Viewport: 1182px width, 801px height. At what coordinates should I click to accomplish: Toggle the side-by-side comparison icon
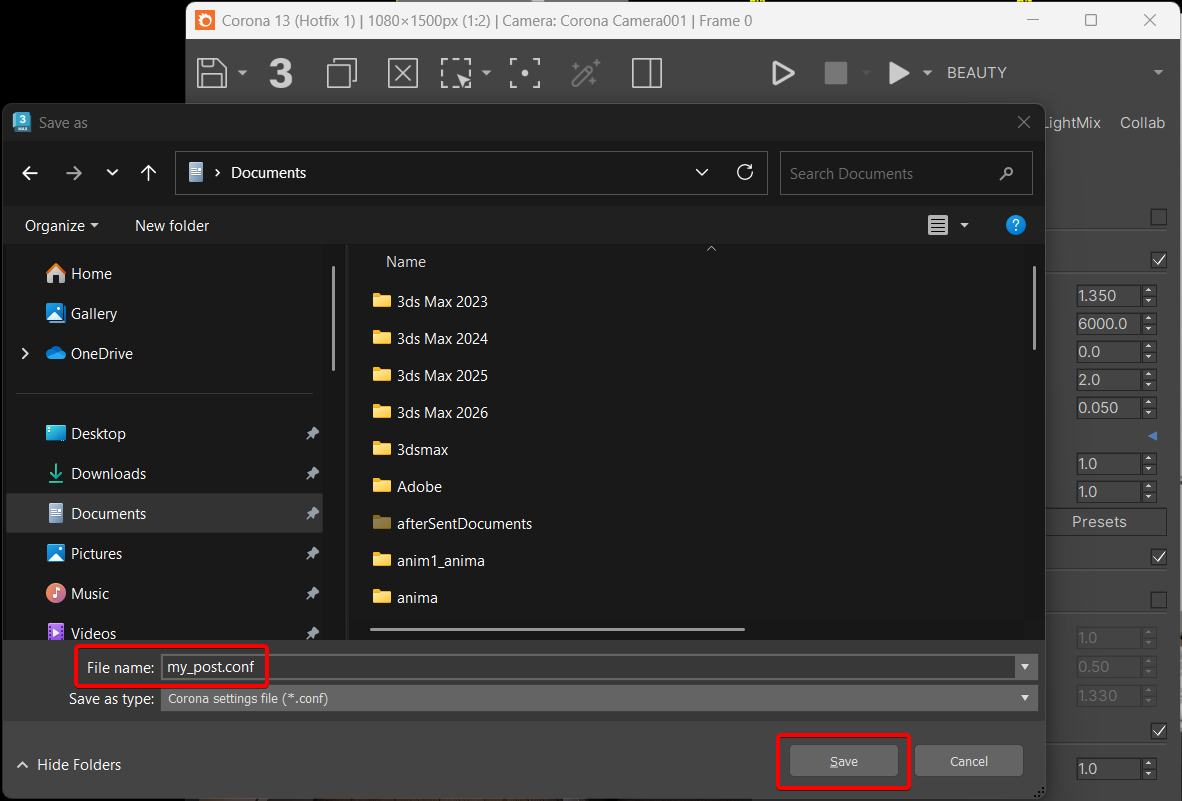tap(647, 73)
